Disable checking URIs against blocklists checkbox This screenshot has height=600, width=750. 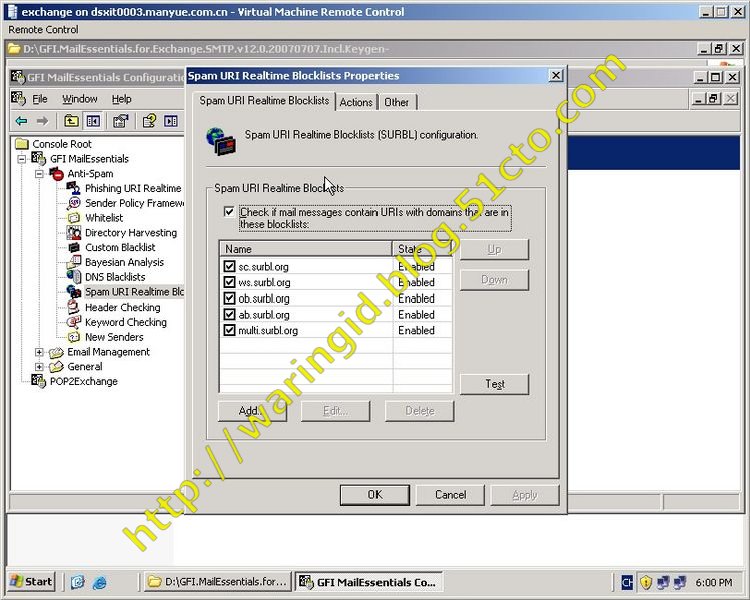tap(230, 212)
